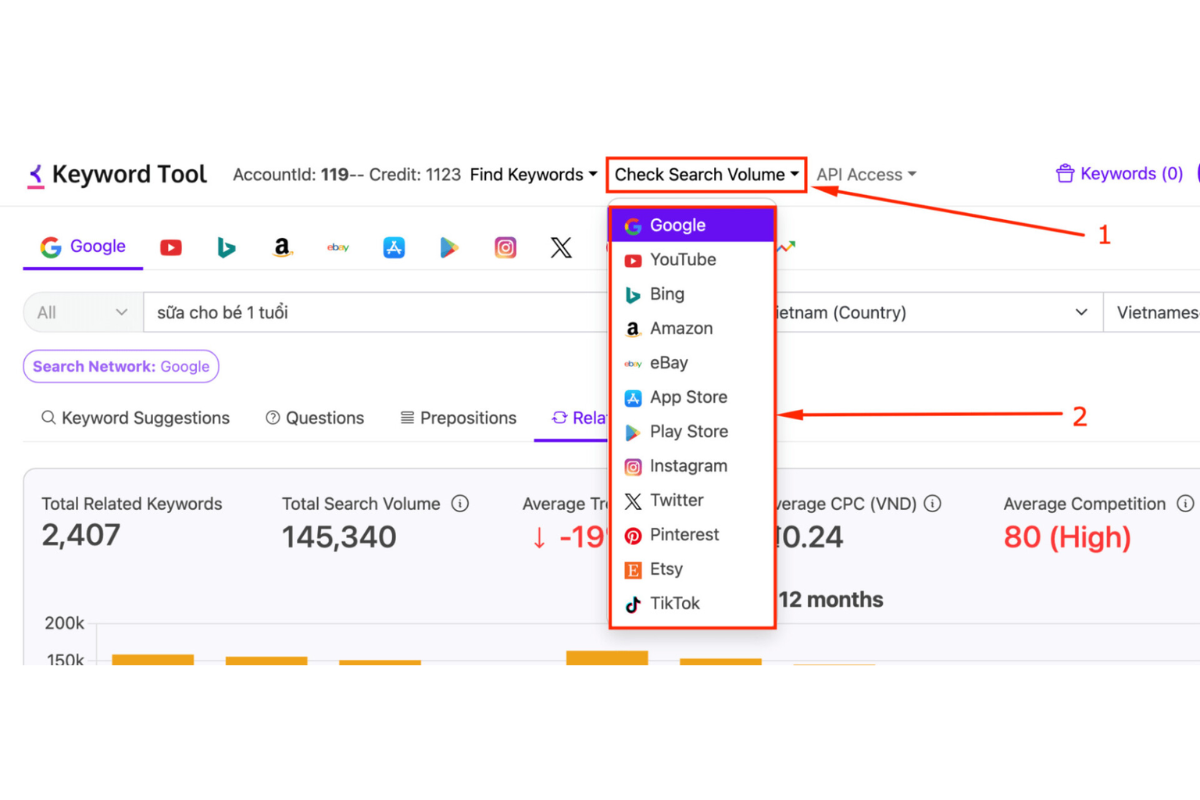Click the YouTube platform icon tab
The height and width of the screenshot is (800, 1200).
tap(171, 247)
